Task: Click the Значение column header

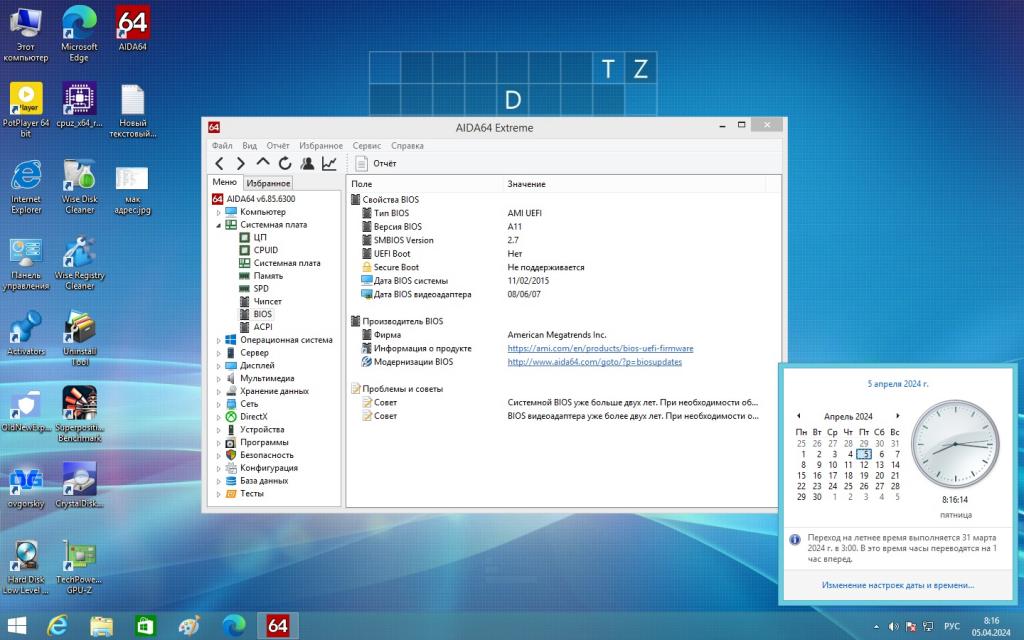Action: tap(635, 184)
